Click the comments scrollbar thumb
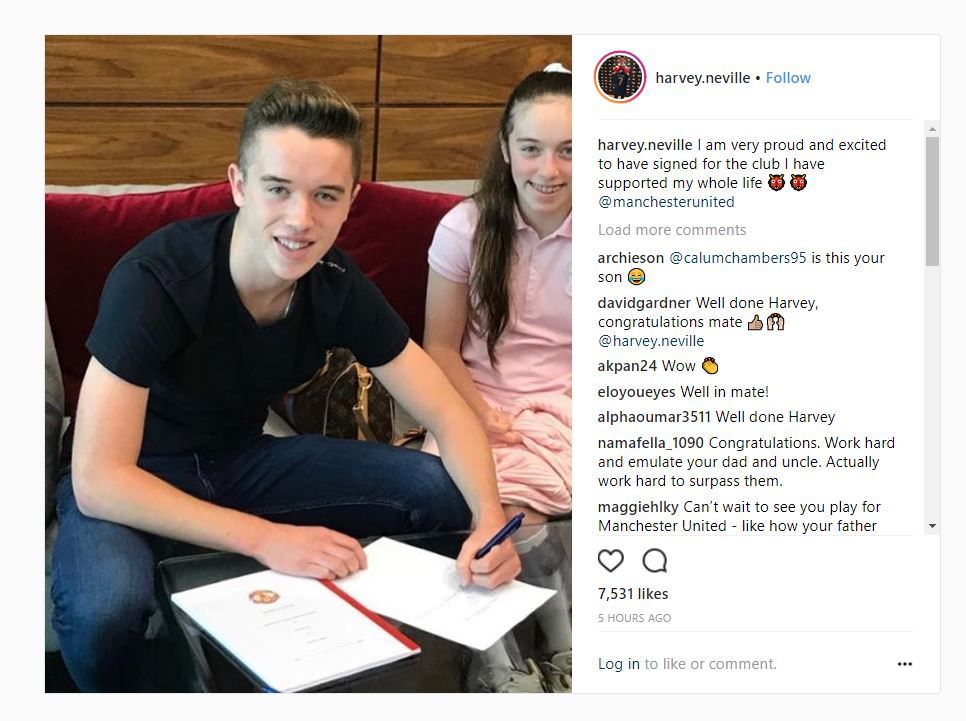The width and height of the screenshot is (966, 721). 932,201
